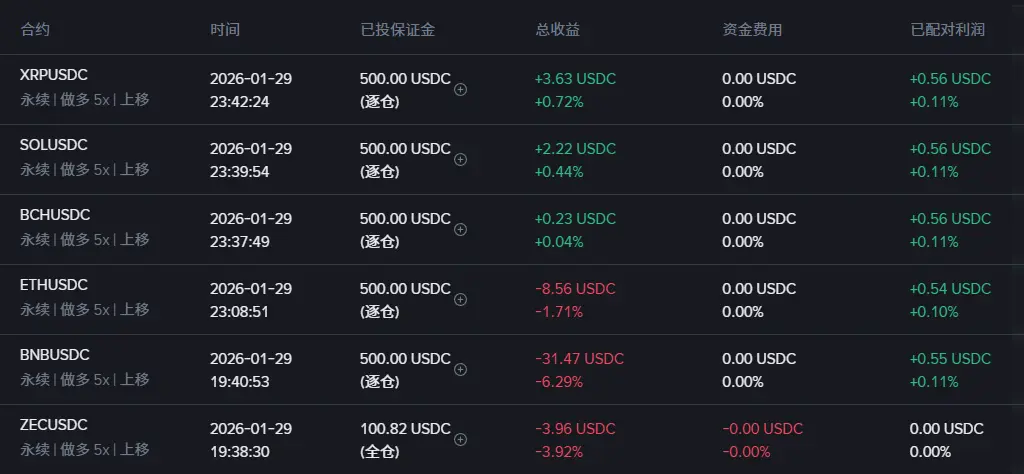Select the BNBUSDC contract name
The height and width of the screenshot is (474, 1024).
point(55,355)
